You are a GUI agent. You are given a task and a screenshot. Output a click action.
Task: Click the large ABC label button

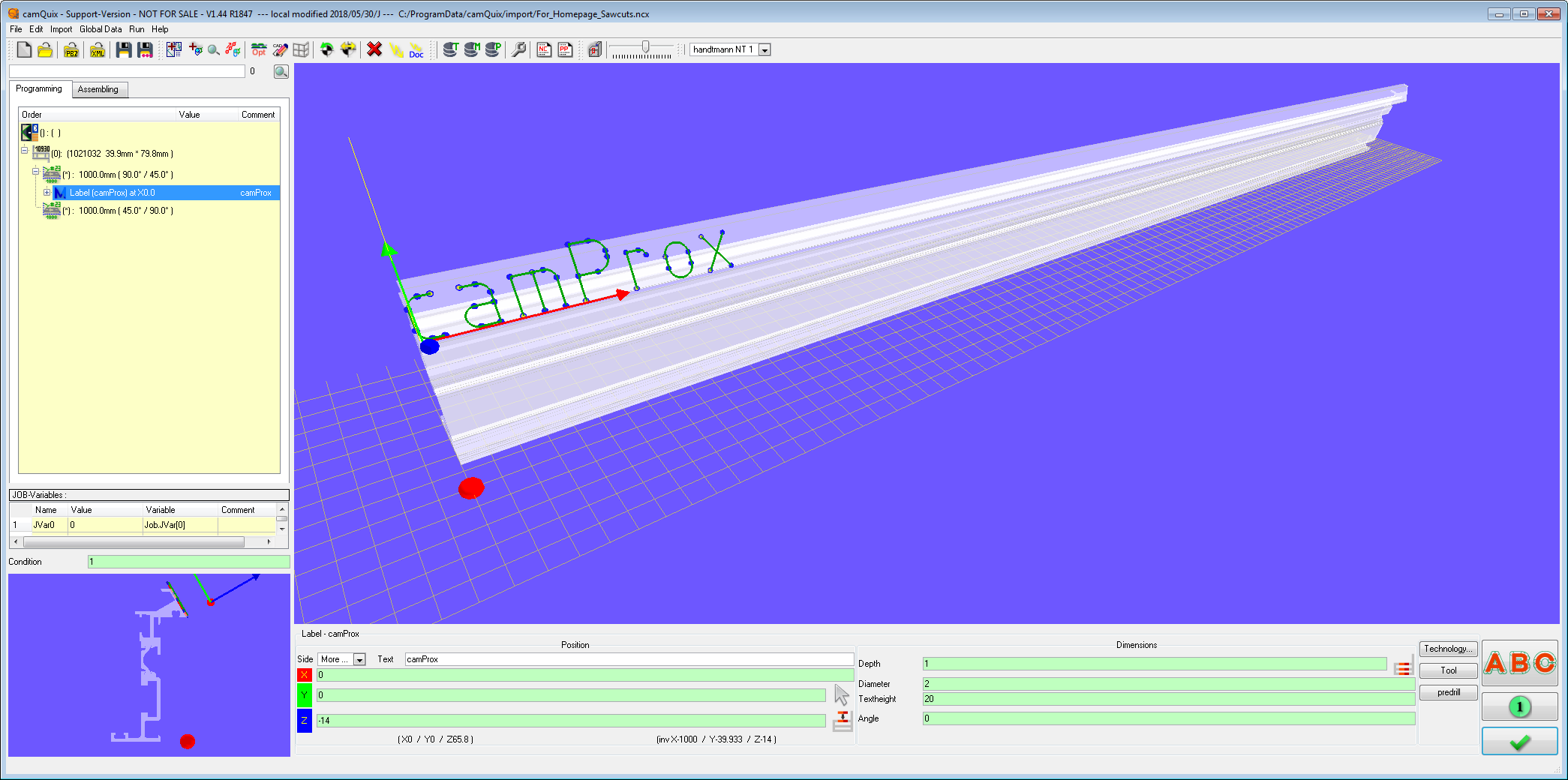pyautogui.click(x=1520, y=663)
